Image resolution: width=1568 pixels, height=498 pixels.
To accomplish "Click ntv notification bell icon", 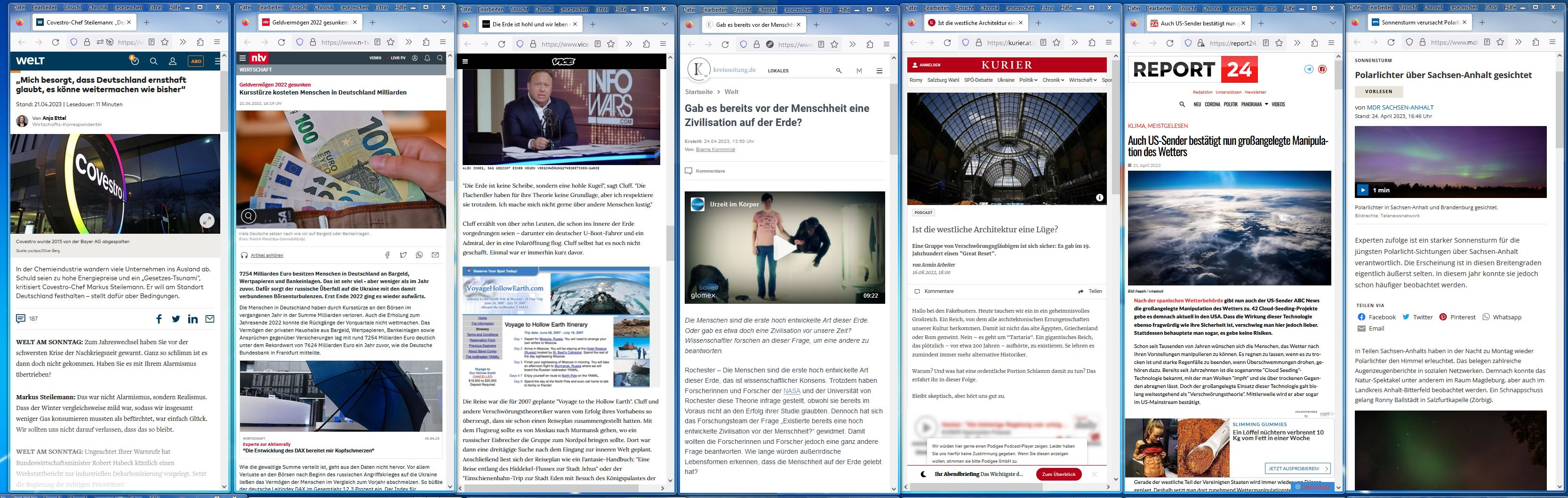I will pyautogui.click(x=427, y=58).
